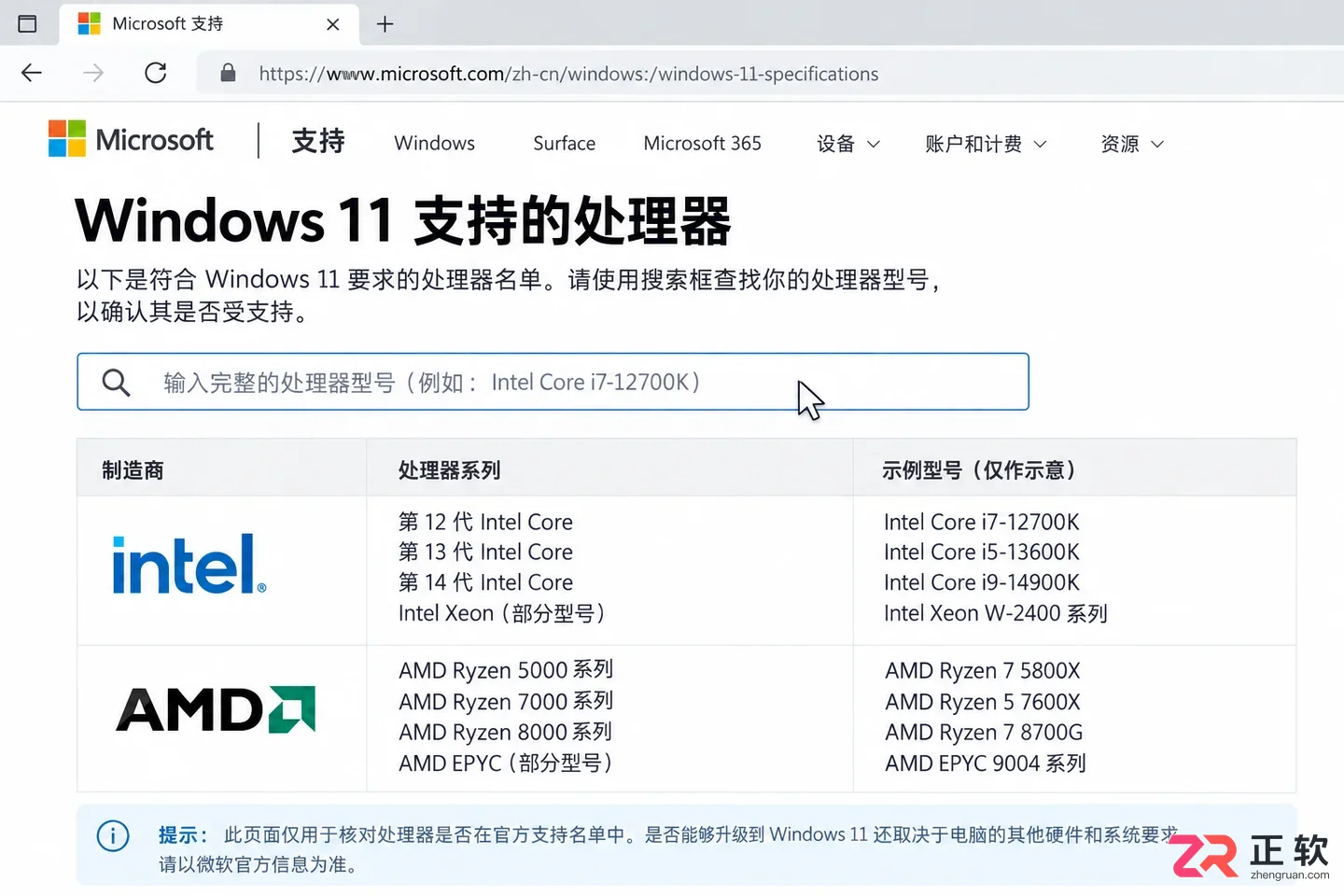Viewport: 1344px width, 896px height.
Task: Click the info icon beside 提示
Action: point(113,835)
